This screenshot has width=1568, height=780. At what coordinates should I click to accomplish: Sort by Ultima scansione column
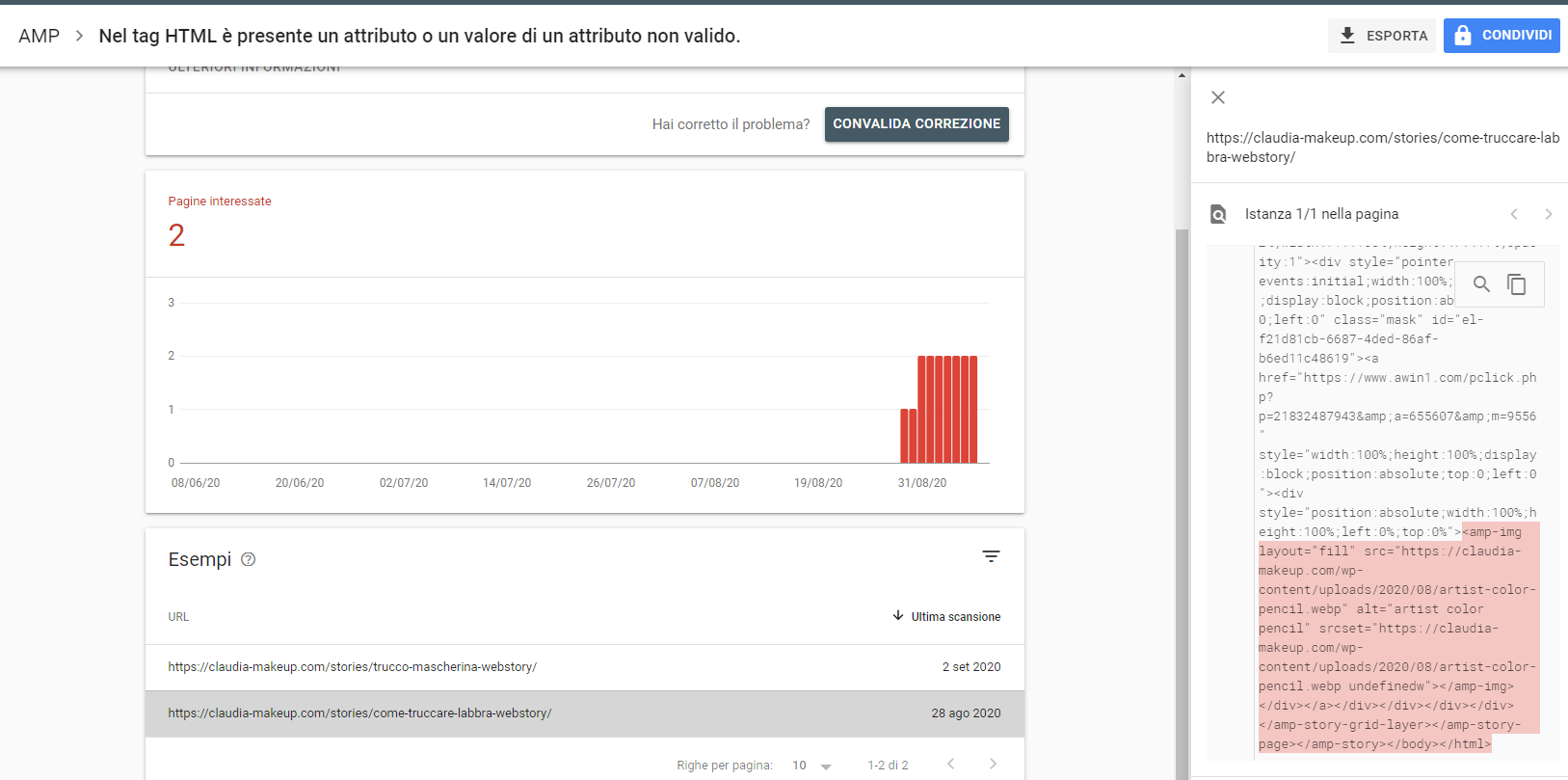point(946,616)
